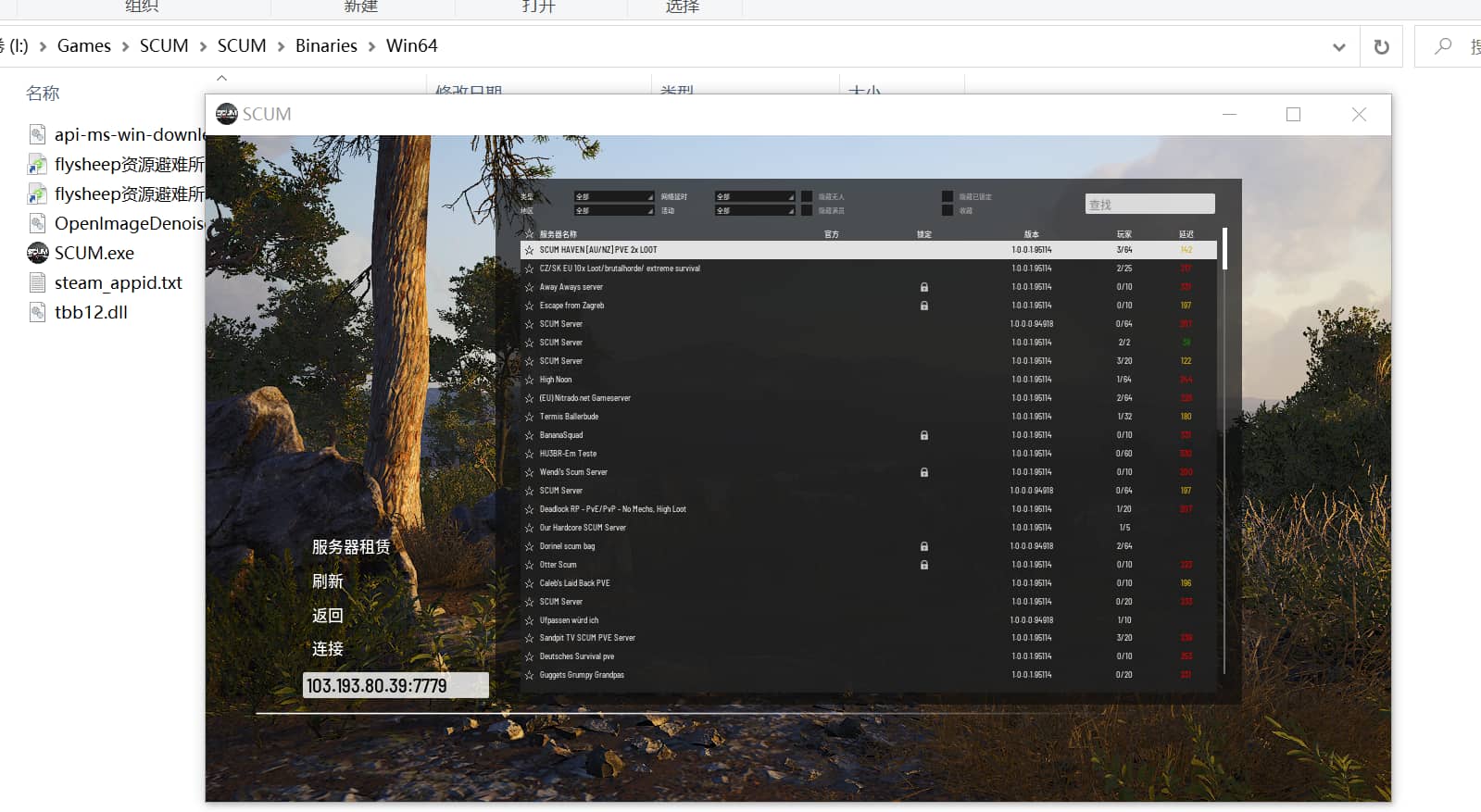Sort server list by 延迟 ping column
Image resolution: width=1481 pixels, height=812 pixels.
pyautogui.click(x=1186, y=234)
